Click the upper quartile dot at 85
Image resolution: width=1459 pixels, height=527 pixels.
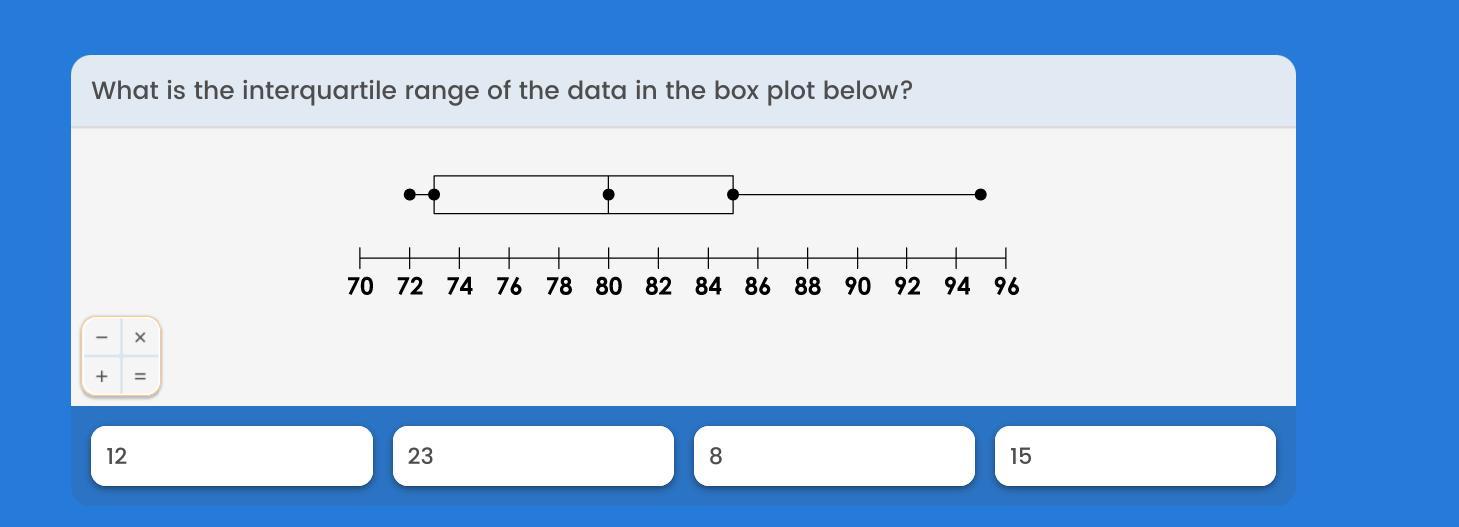tap(733, 194)
